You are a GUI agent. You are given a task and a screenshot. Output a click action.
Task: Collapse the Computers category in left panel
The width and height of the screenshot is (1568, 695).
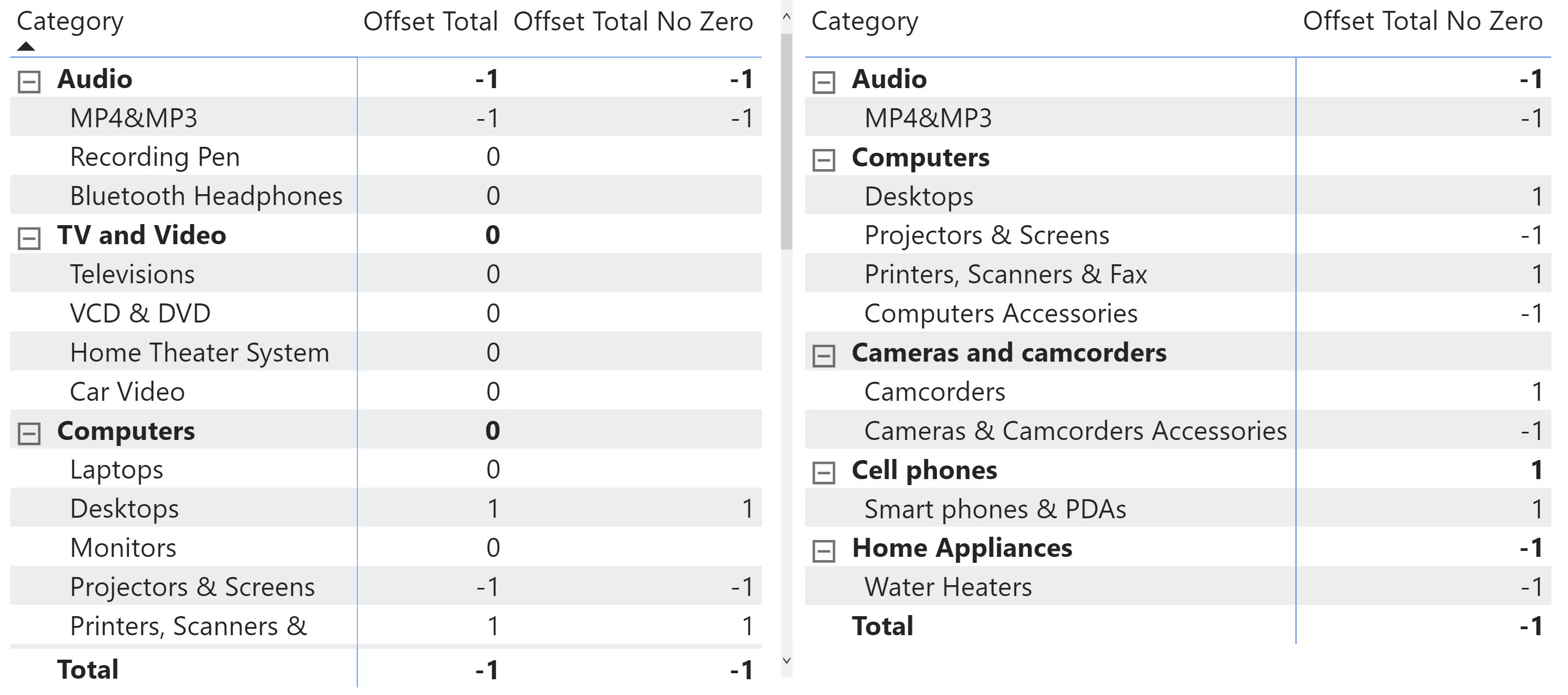[29, 430]
